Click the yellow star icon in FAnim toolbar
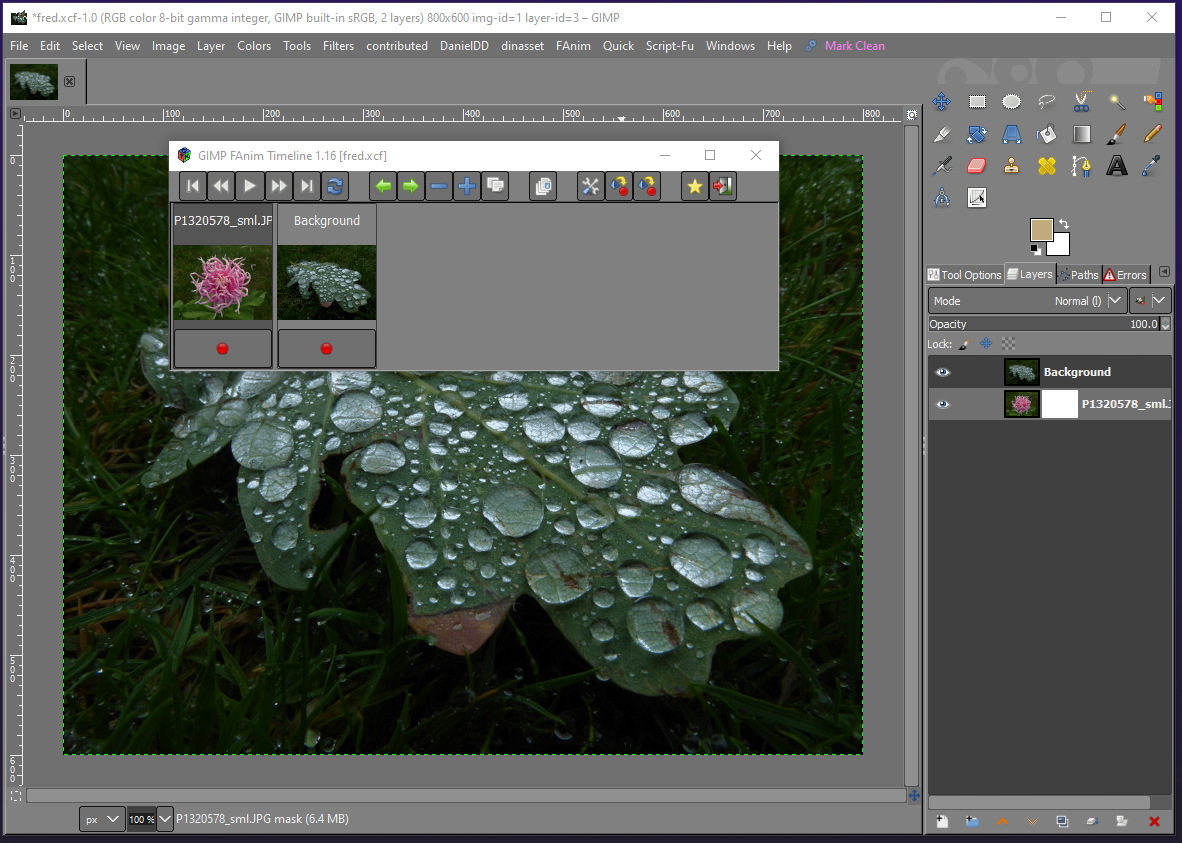The image size is (1182, 843). [x=695, y=186]
